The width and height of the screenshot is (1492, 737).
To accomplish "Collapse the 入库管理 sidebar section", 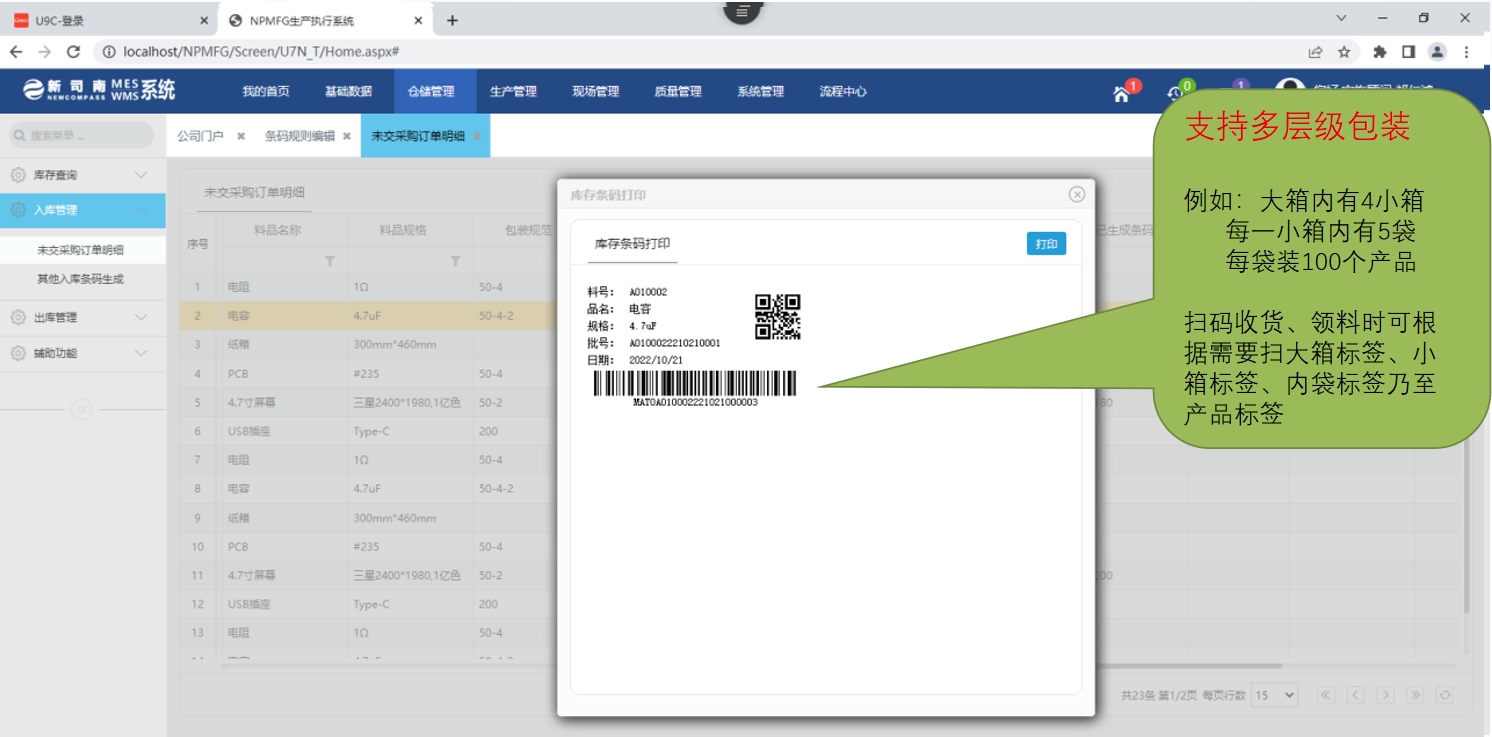I will tap(141, 210).
